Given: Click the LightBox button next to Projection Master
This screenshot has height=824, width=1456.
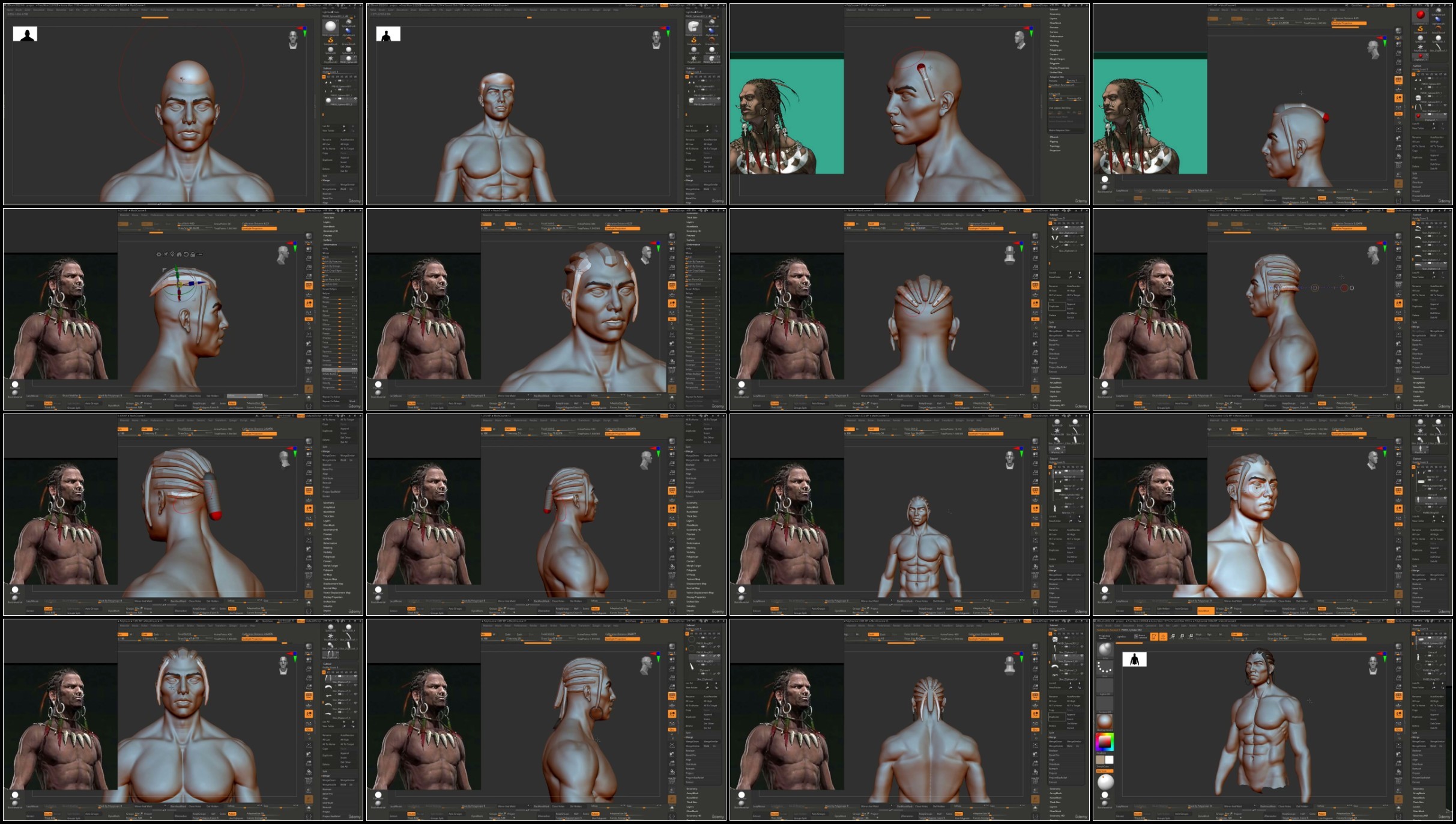Looking at the screenshot, I should [x=1122, y=637].
